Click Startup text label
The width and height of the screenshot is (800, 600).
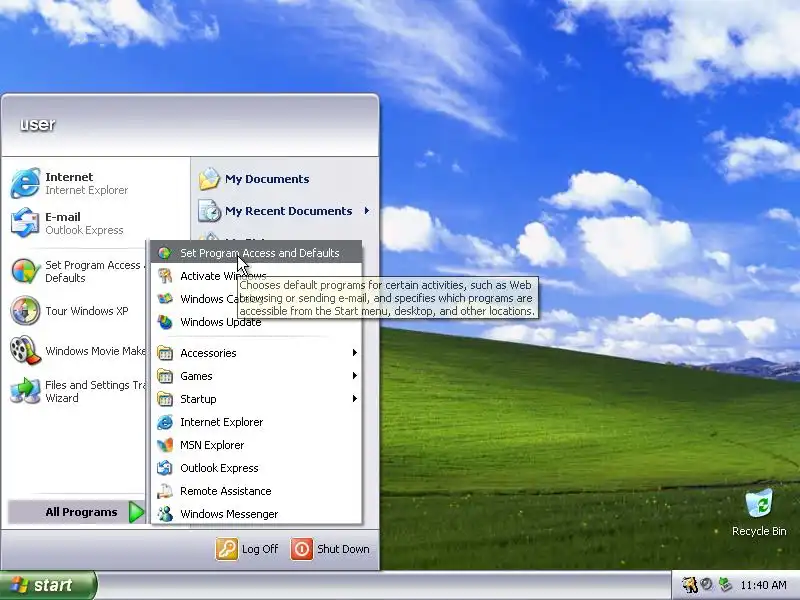pos(198,399)
